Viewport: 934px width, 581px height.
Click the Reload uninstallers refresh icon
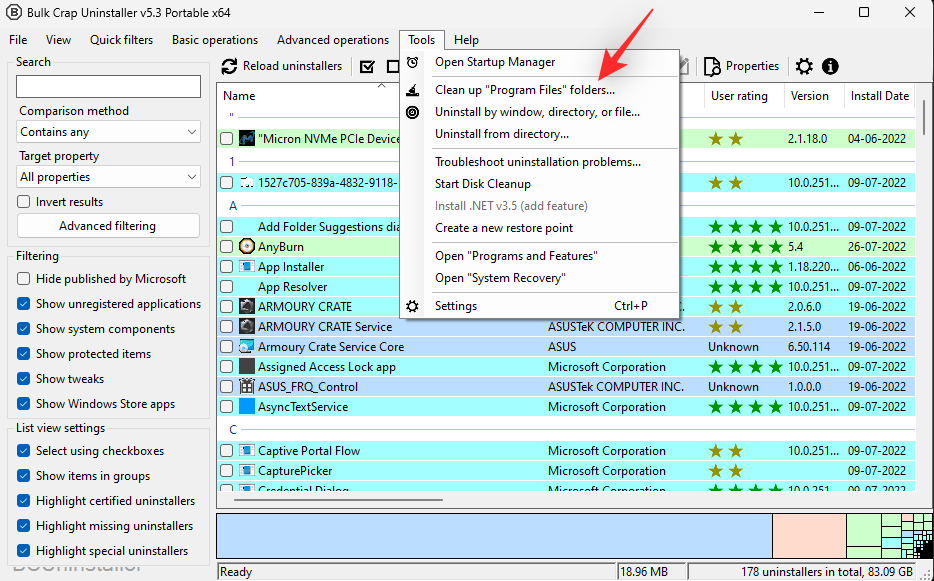coord(229,66)
